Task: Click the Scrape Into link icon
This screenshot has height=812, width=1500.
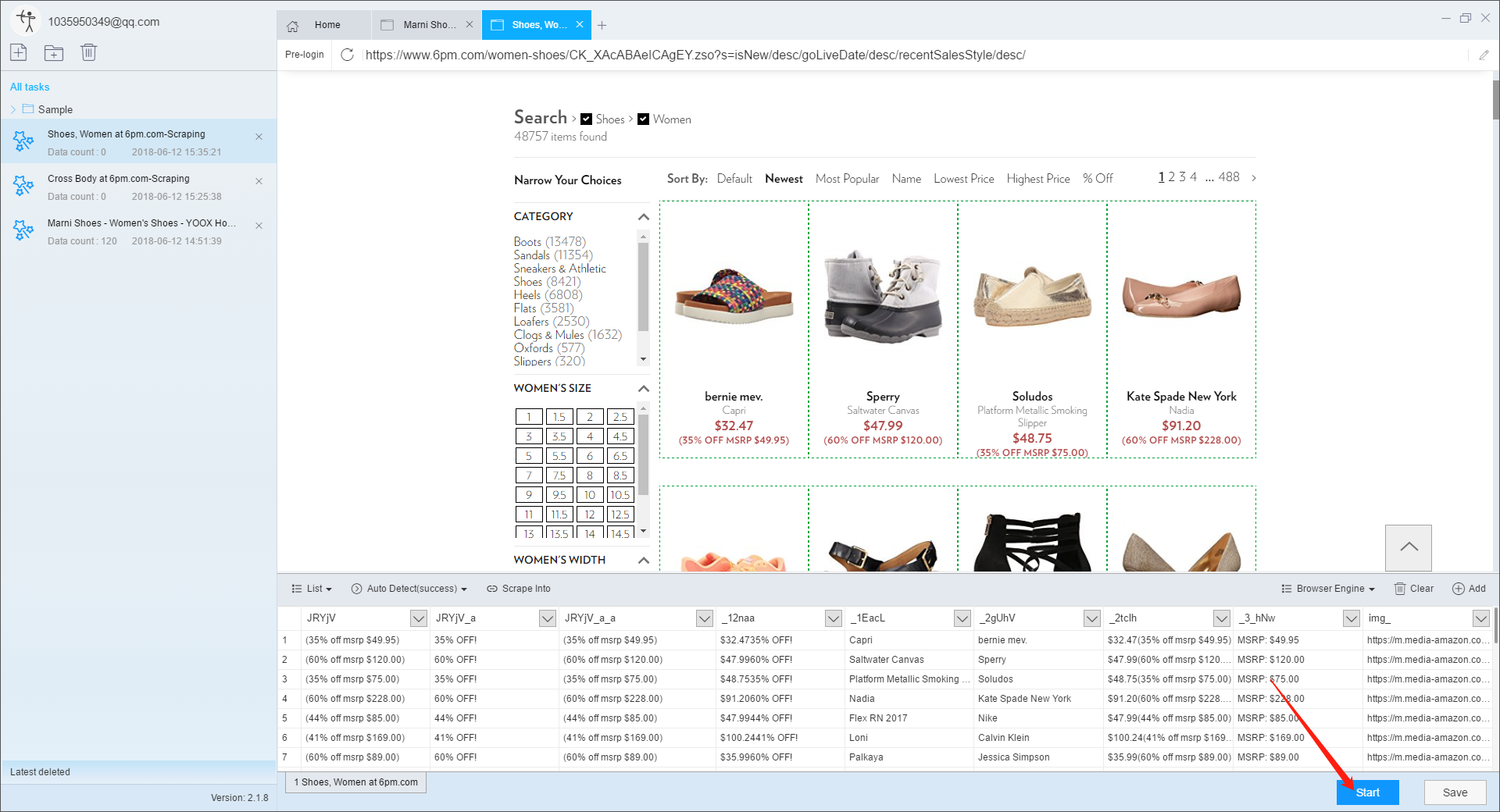Action: 492,589
